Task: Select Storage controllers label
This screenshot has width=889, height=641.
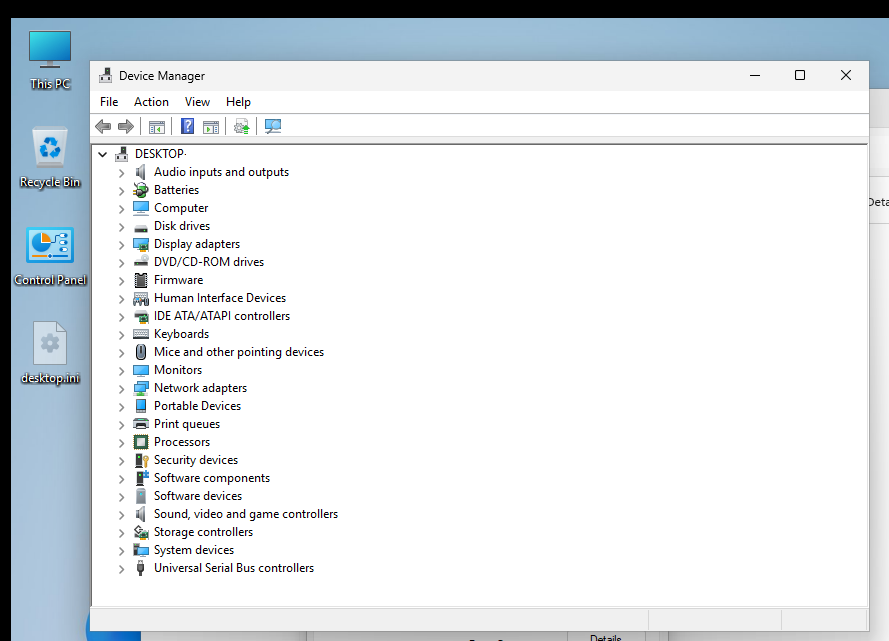Action: tap(203, 532)
